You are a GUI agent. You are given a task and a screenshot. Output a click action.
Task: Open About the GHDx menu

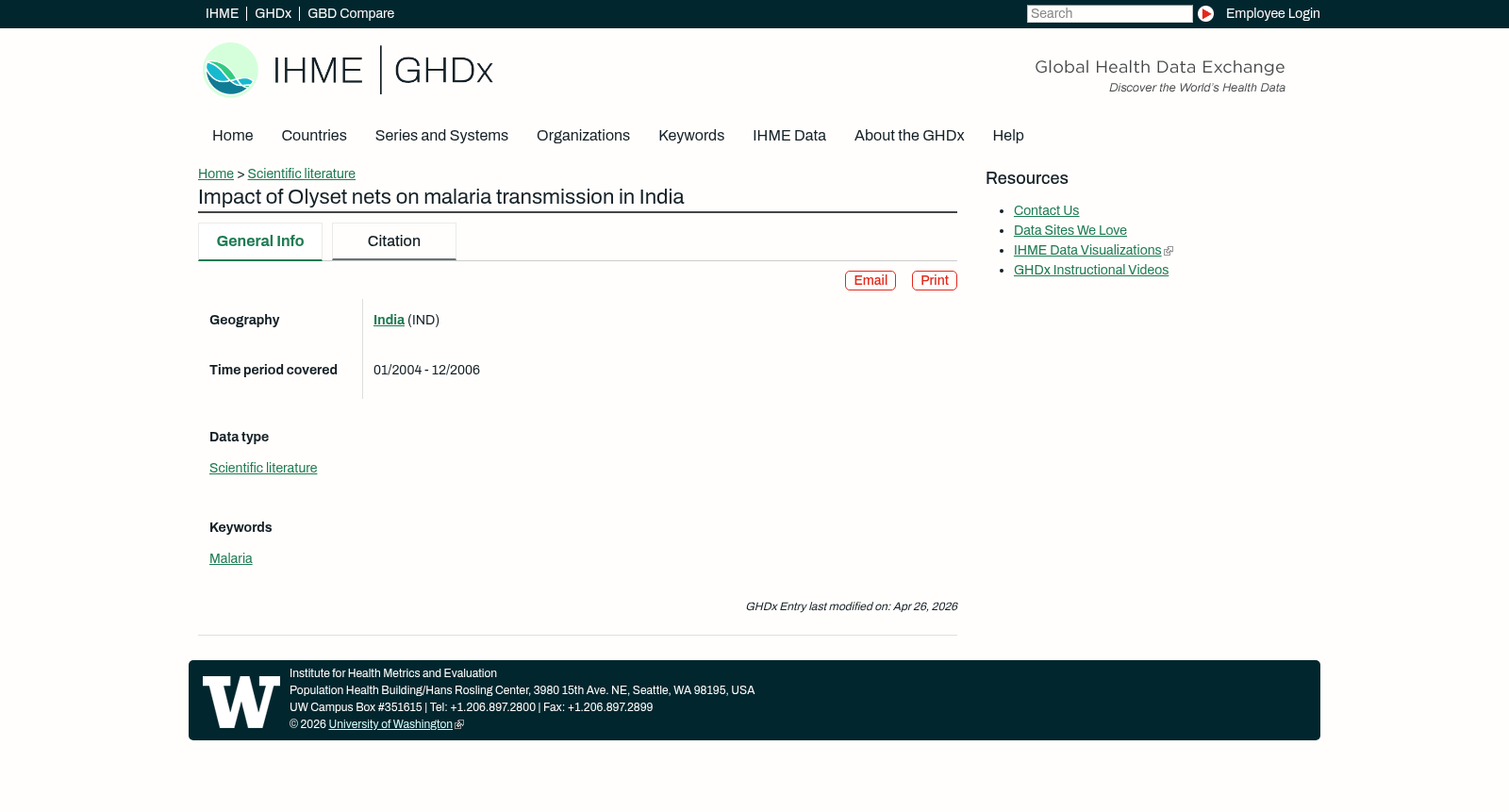tap(909, 136)
